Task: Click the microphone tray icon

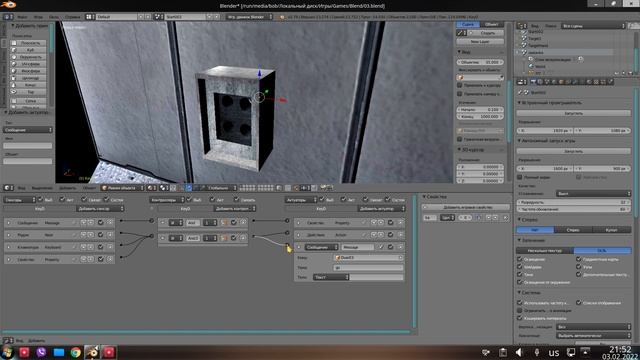Action: (x=537, y=352)
